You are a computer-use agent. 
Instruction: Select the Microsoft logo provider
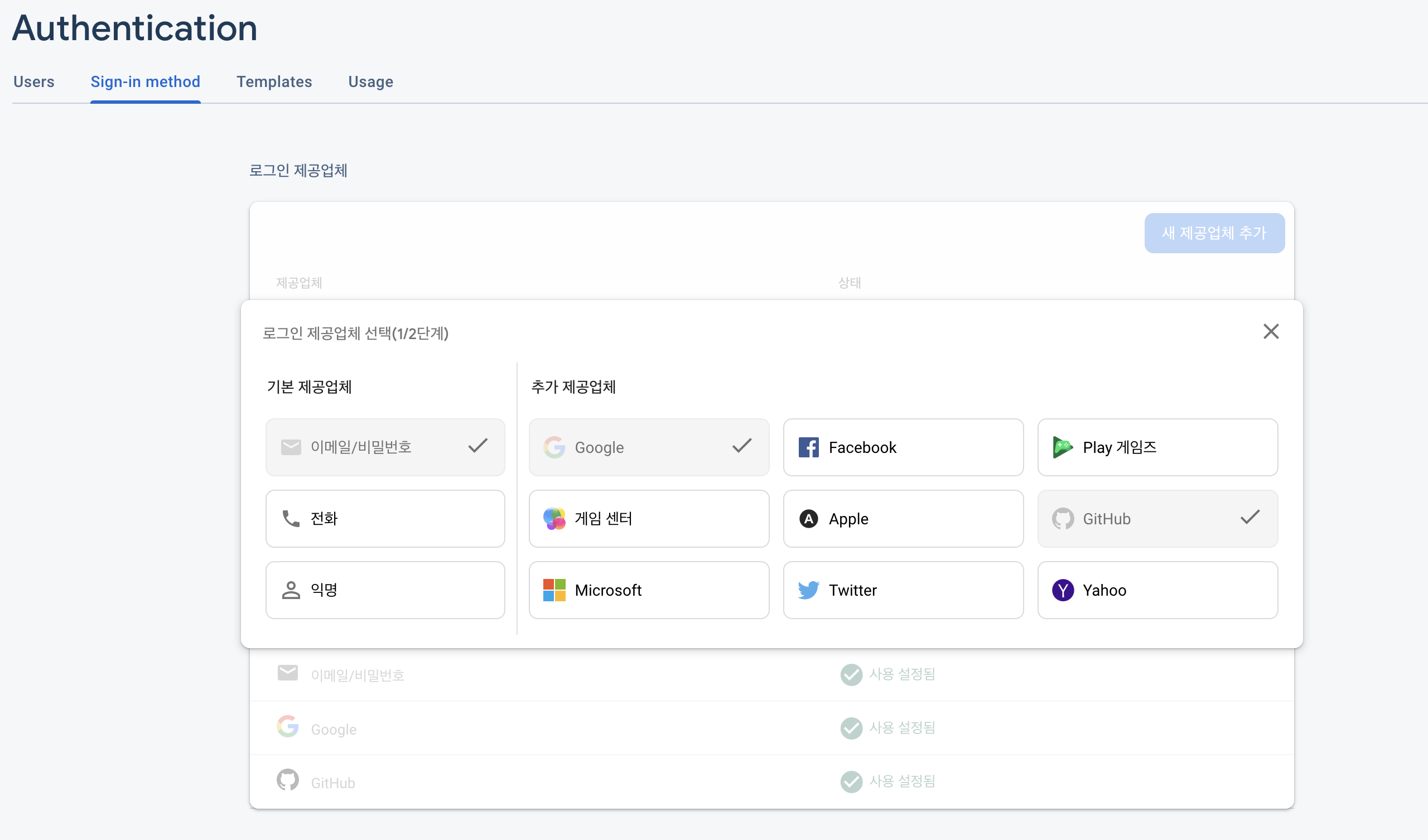tap(554, 590)
